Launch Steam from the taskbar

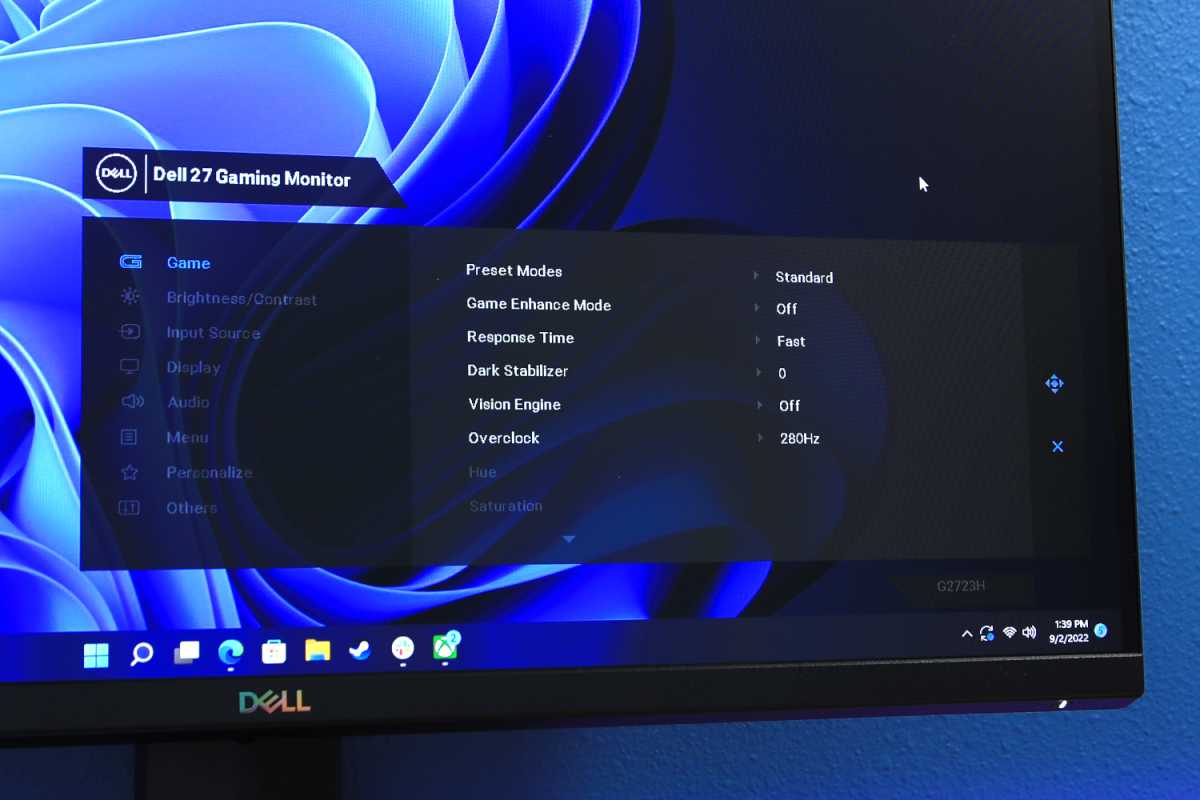coord(360,650)
